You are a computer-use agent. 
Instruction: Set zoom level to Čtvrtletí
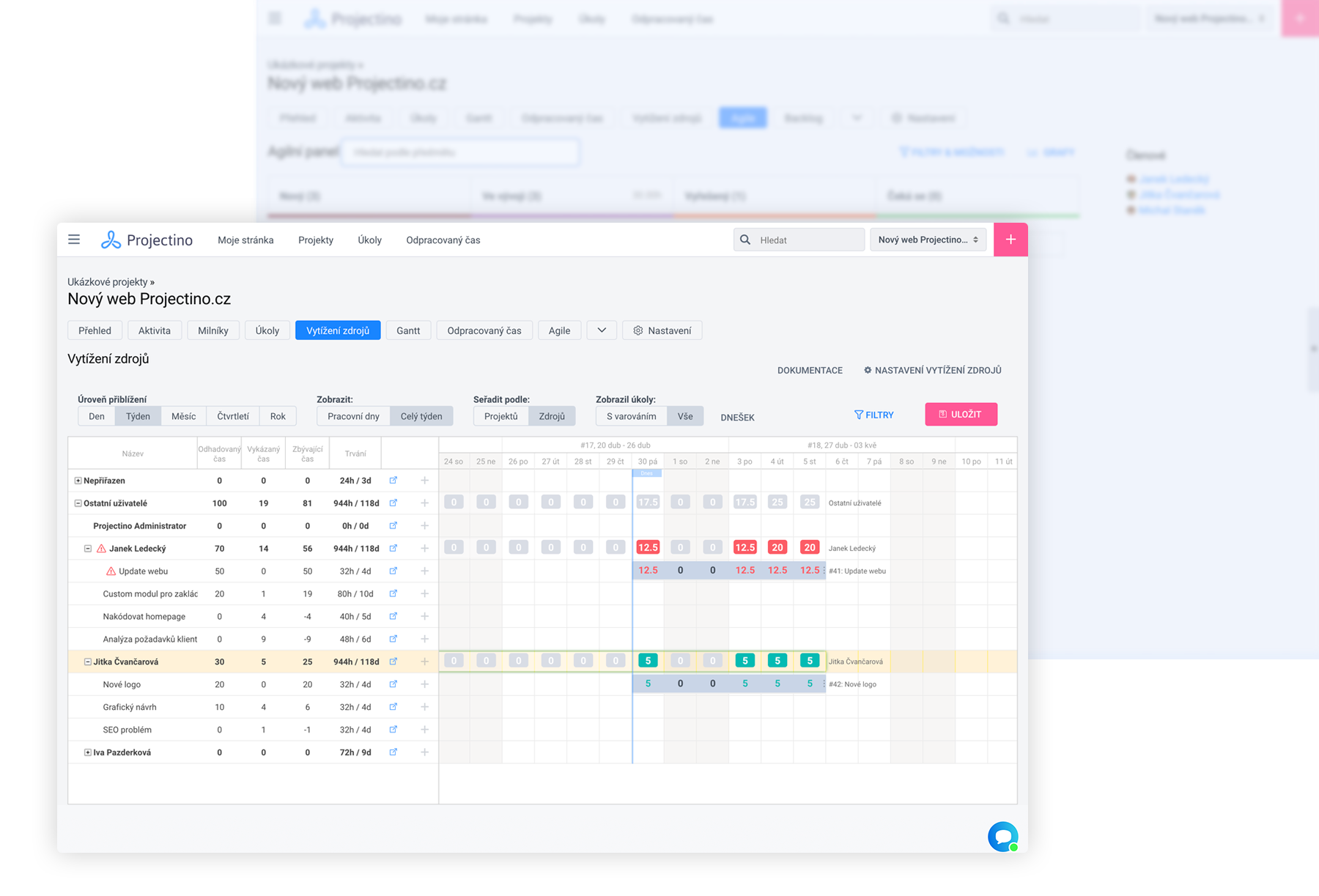tap(233, 416)
